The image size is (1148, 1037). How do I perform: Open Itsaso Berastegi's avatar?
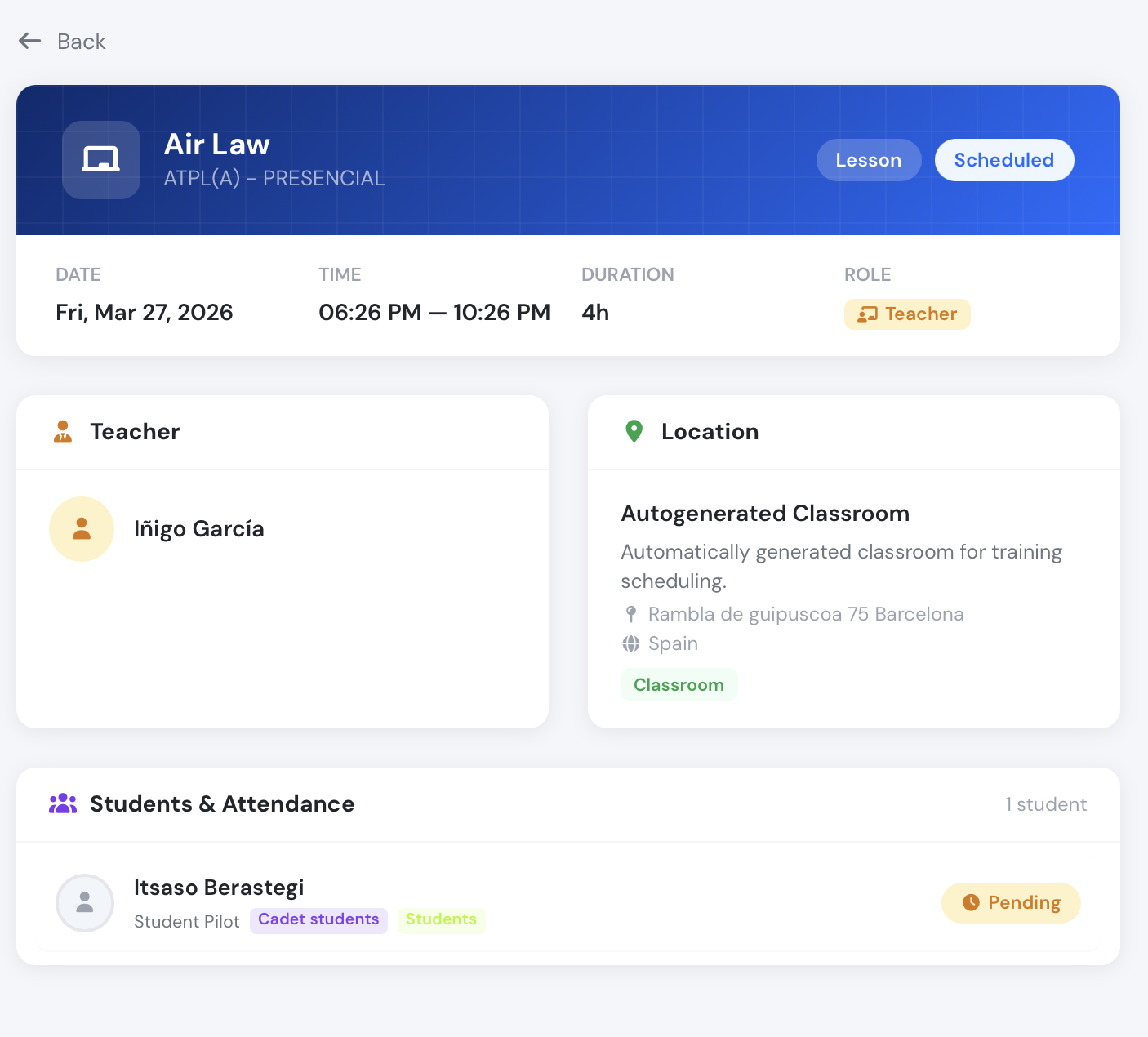click(85, 903)
